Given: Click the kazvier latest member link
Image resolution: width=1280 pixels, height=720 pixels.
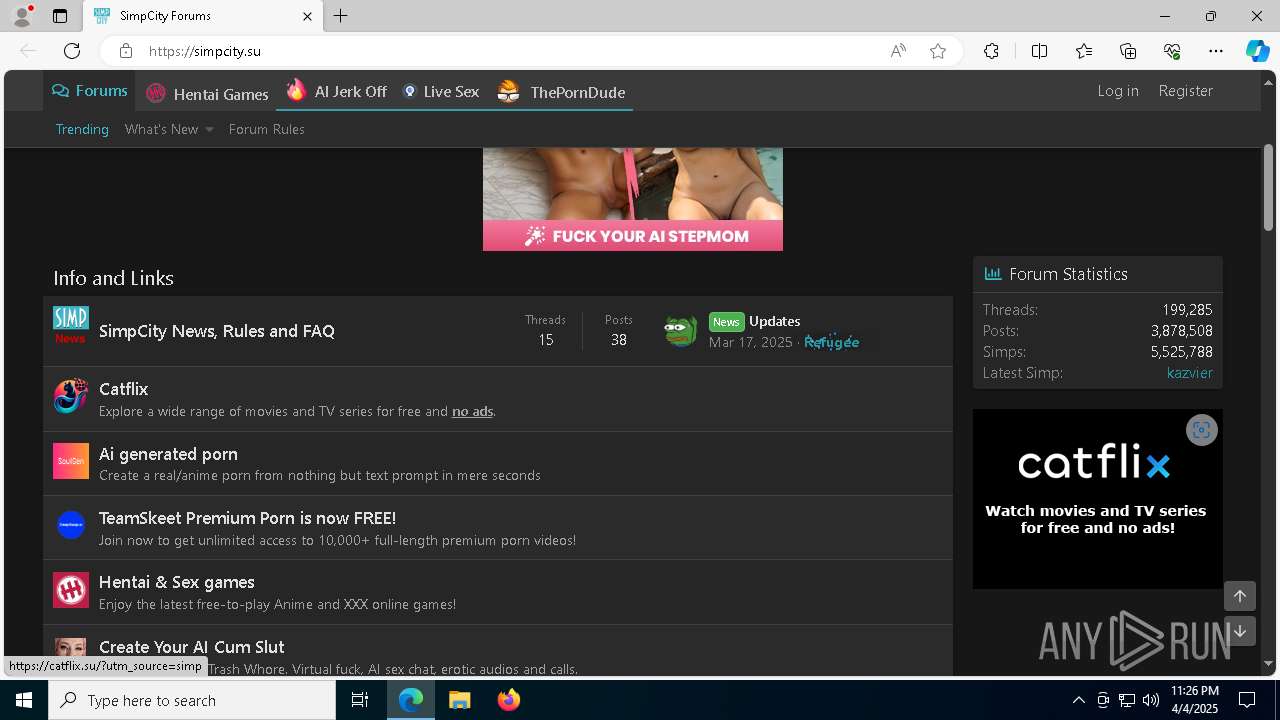Looking at the screenshot, I should click(x=1189, y=373).
